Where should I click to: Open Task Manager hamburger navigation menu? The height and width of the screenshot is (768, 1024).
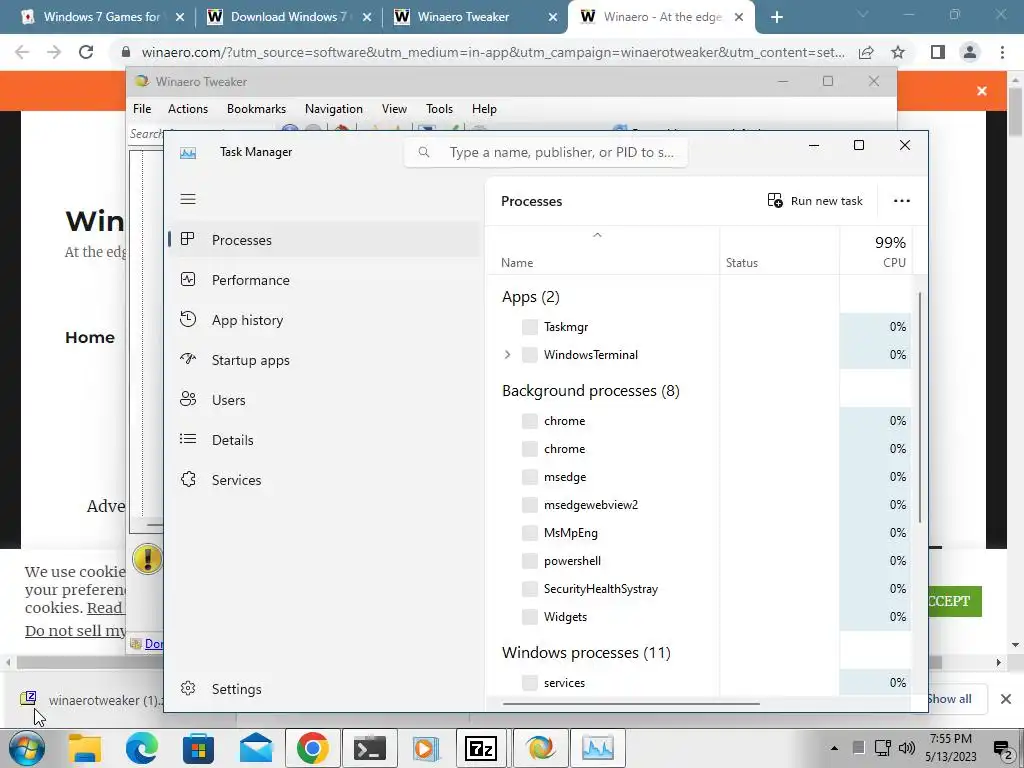(x=188, y=199)
